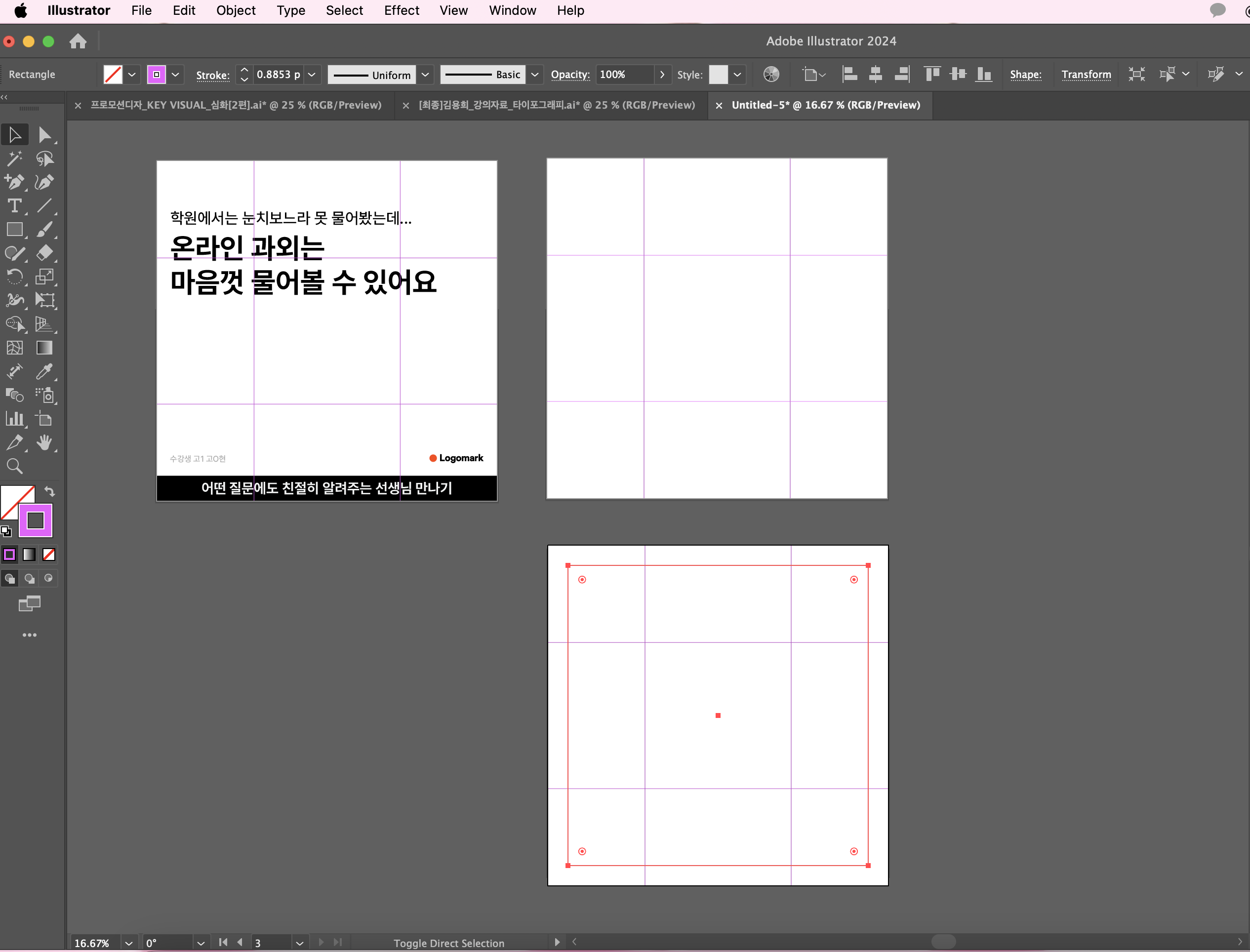Expand the Uniform variable width profile dropdown
This screenshot has height=952, width=1250.
(x=425, y=74)
